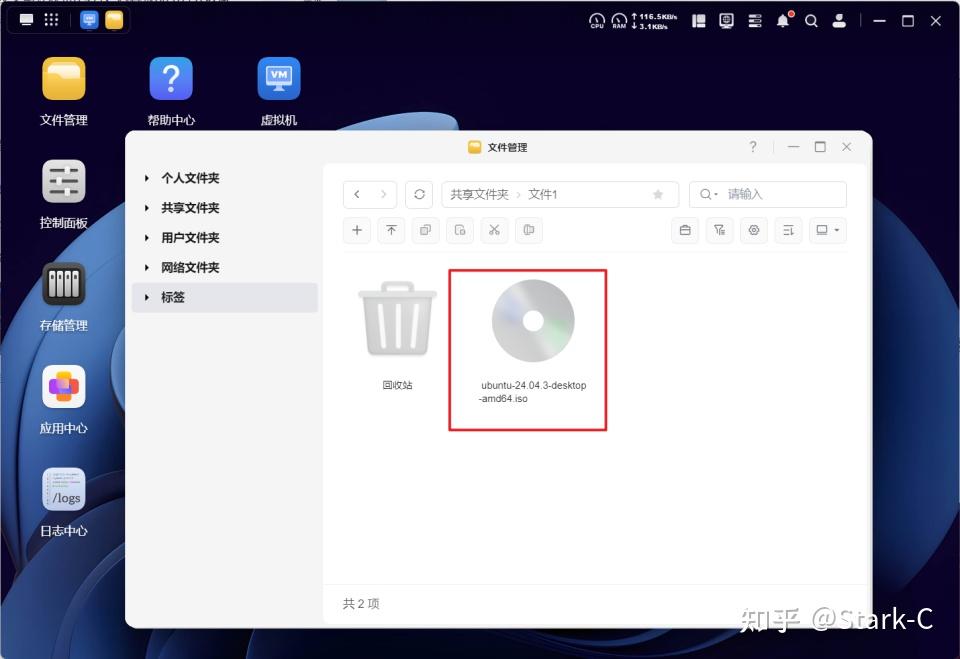Click the network speed indicator
This screenshot has height=659, width=960.
[654, 21]
